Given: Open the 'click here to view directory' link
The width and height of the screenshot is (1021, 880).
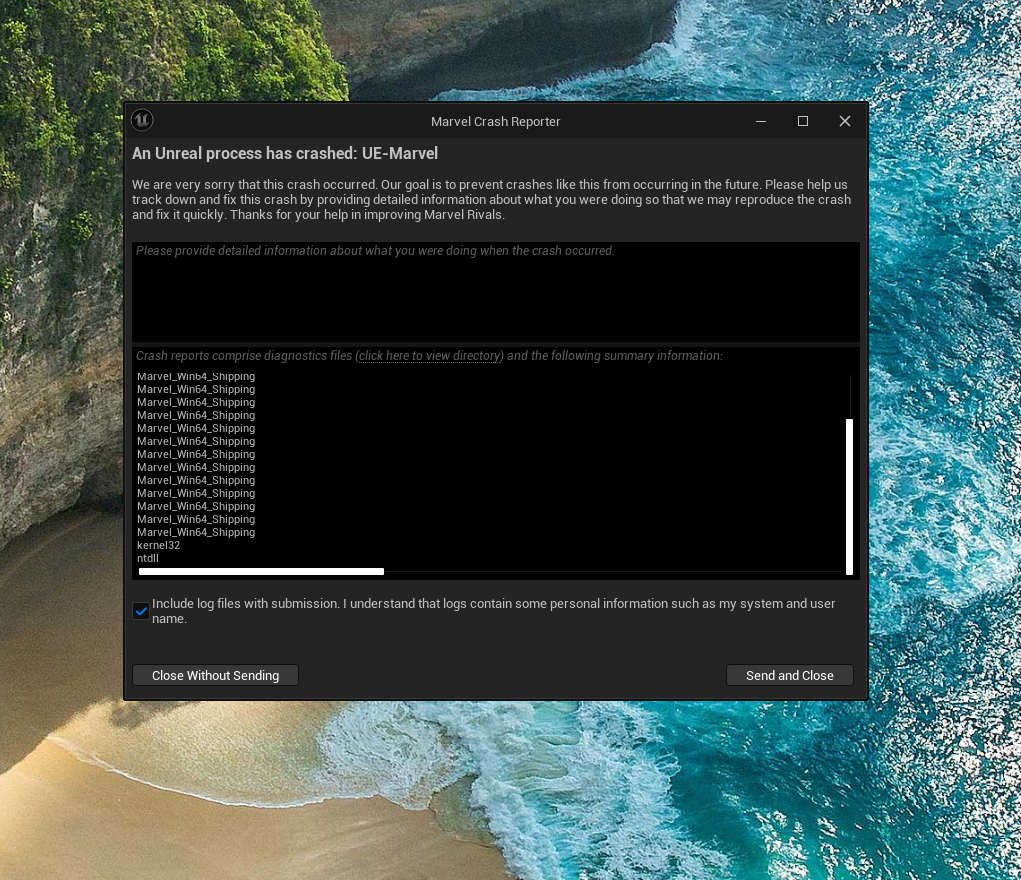Looking at the screenshot, I should tap(430, 356).
